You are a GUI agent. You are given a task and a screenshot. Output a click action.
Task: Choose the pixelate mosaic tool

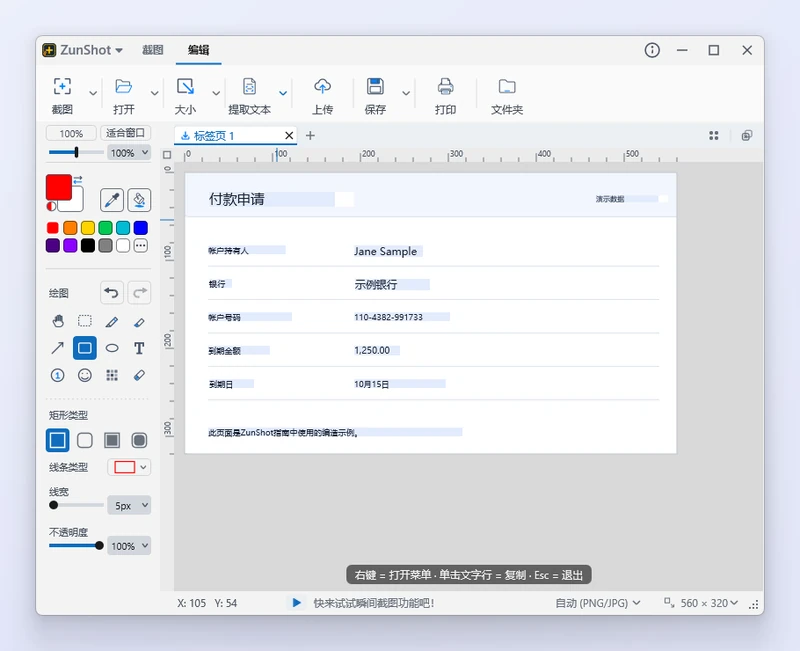[112, 375]
